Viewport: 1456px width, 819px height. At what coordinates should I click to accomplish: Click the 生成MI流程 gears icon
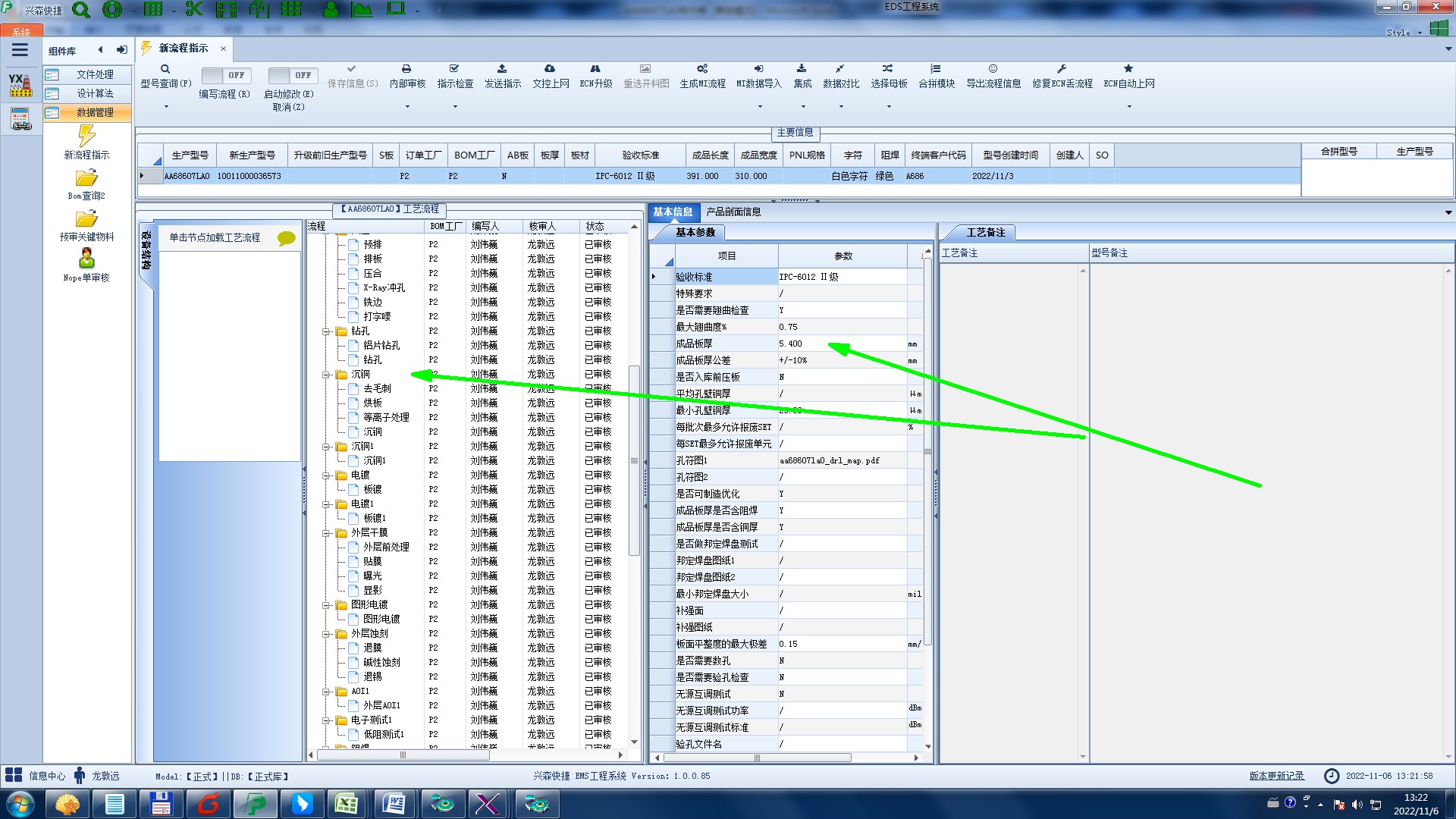pyautogui.click(x=702, y=69)
